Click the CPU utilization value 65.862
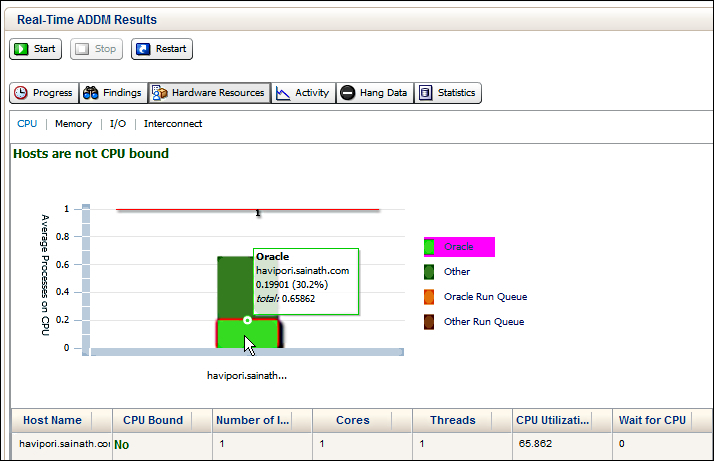The image size is (714, 461). [535, 444]
